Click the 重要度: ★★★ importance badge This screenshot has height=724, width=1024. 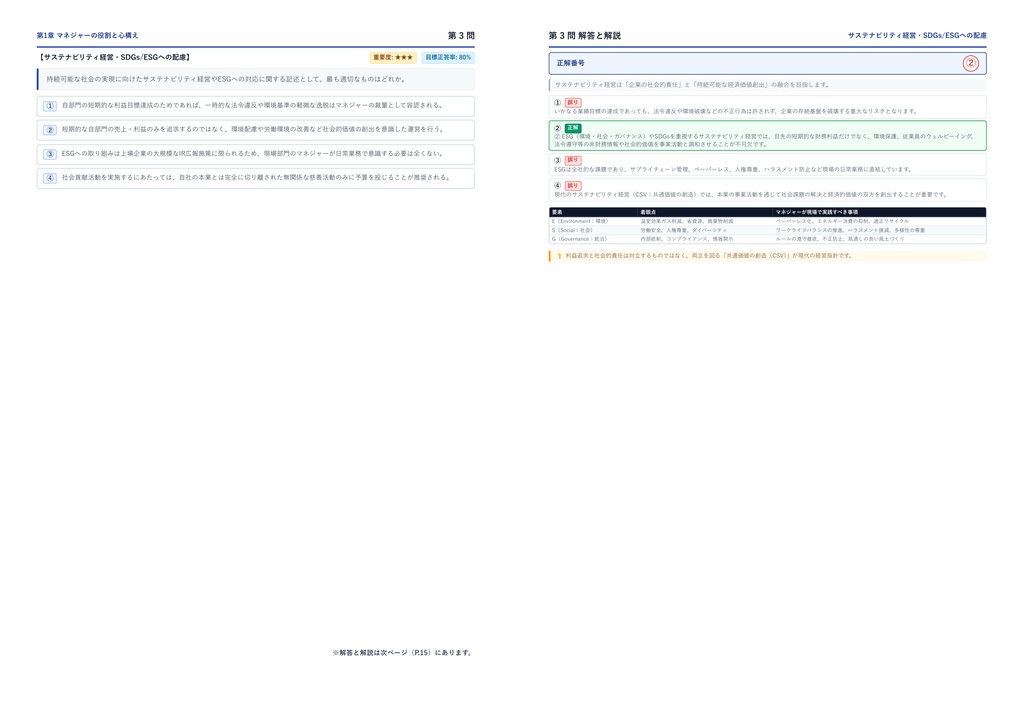coord(393,57)
